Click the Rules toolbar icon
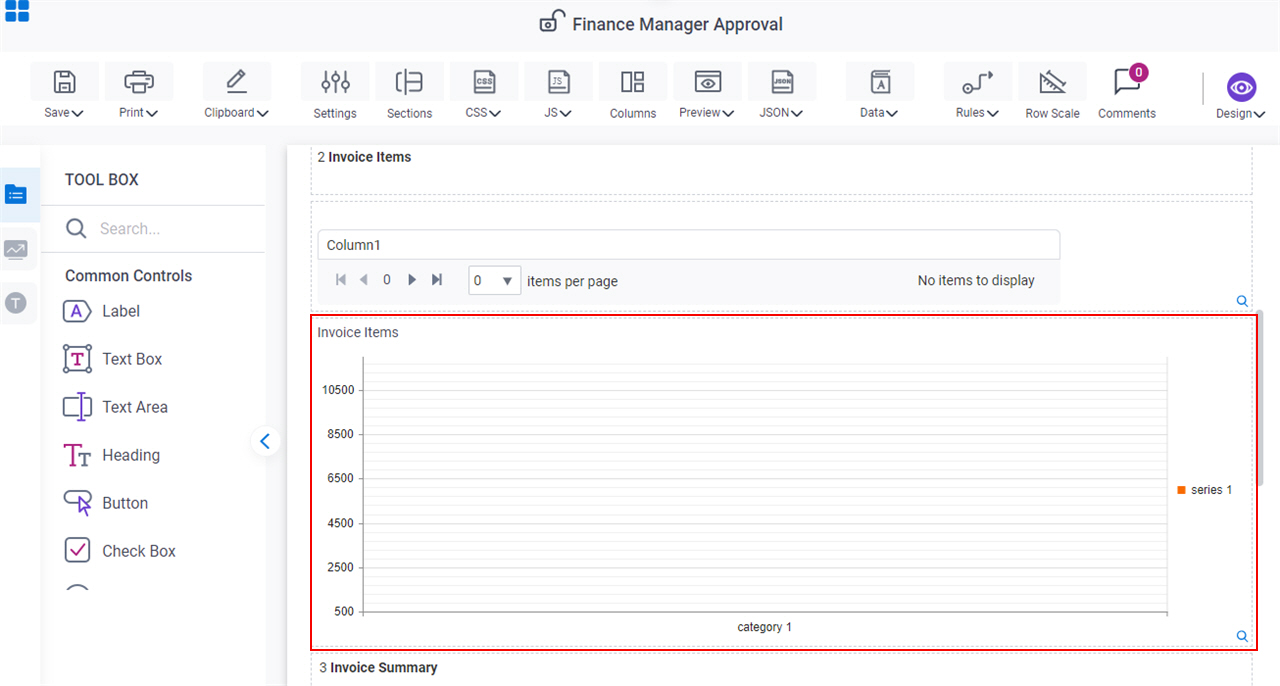 click(x=978, y=81)
